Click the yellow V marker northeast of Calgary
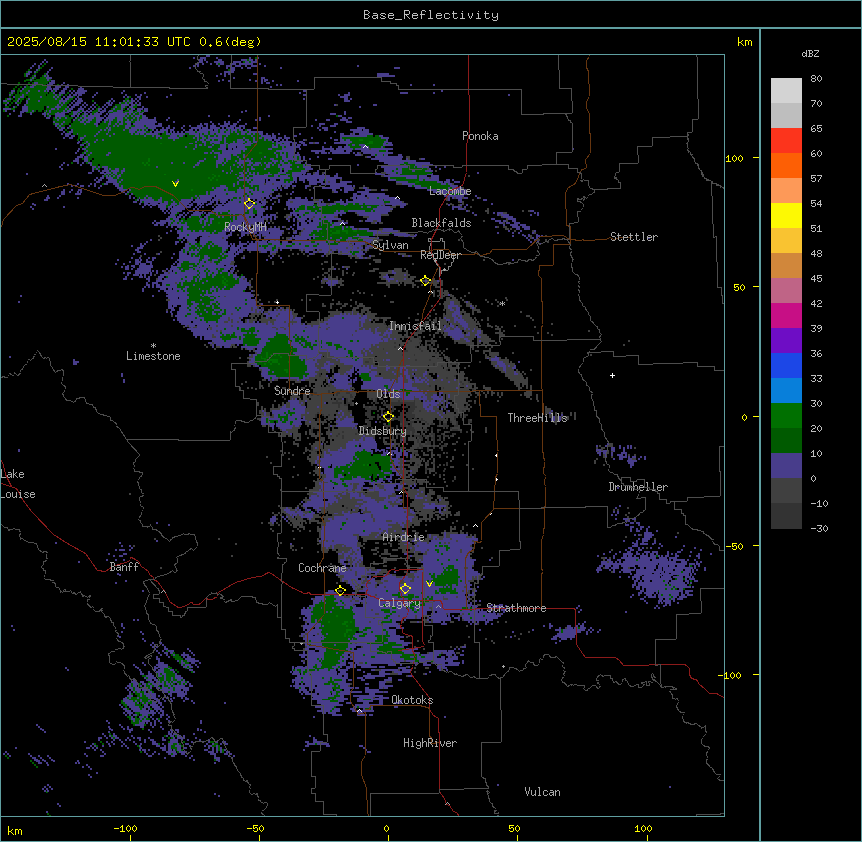The height and width of the screenshot is (842, 862). click(x=429, y=584)
